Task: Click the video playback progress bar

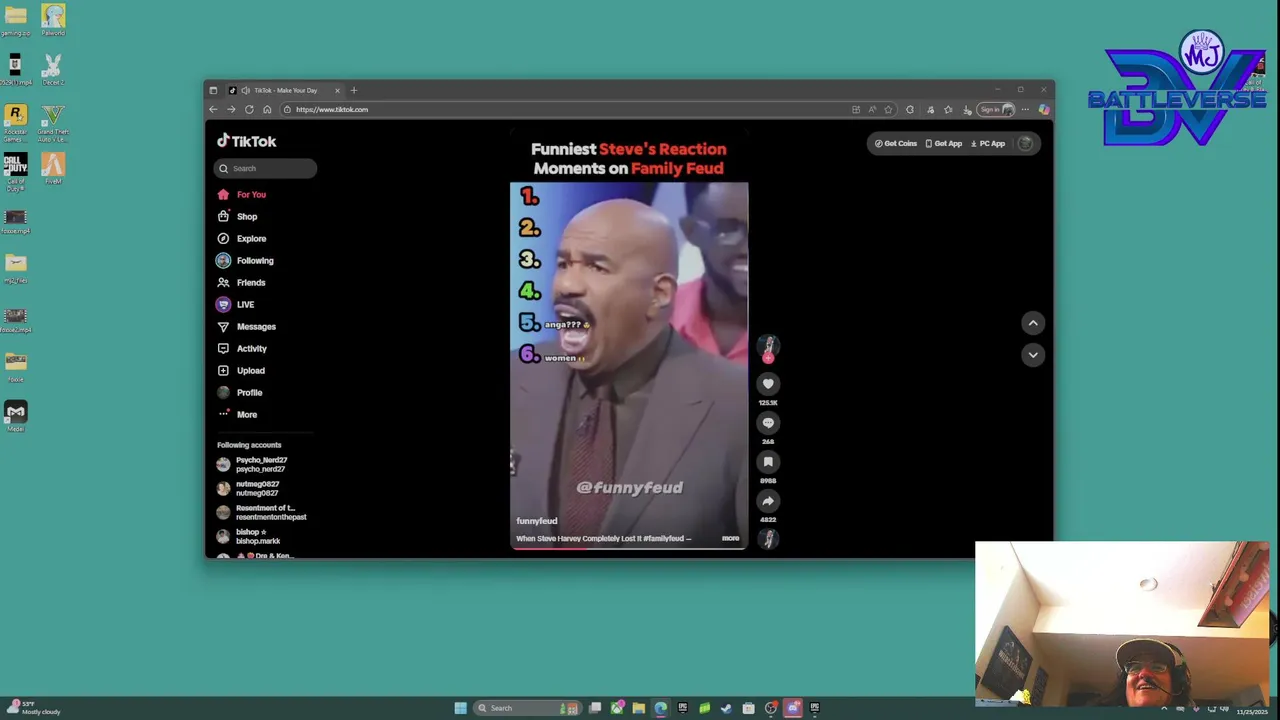Action: 629,548
